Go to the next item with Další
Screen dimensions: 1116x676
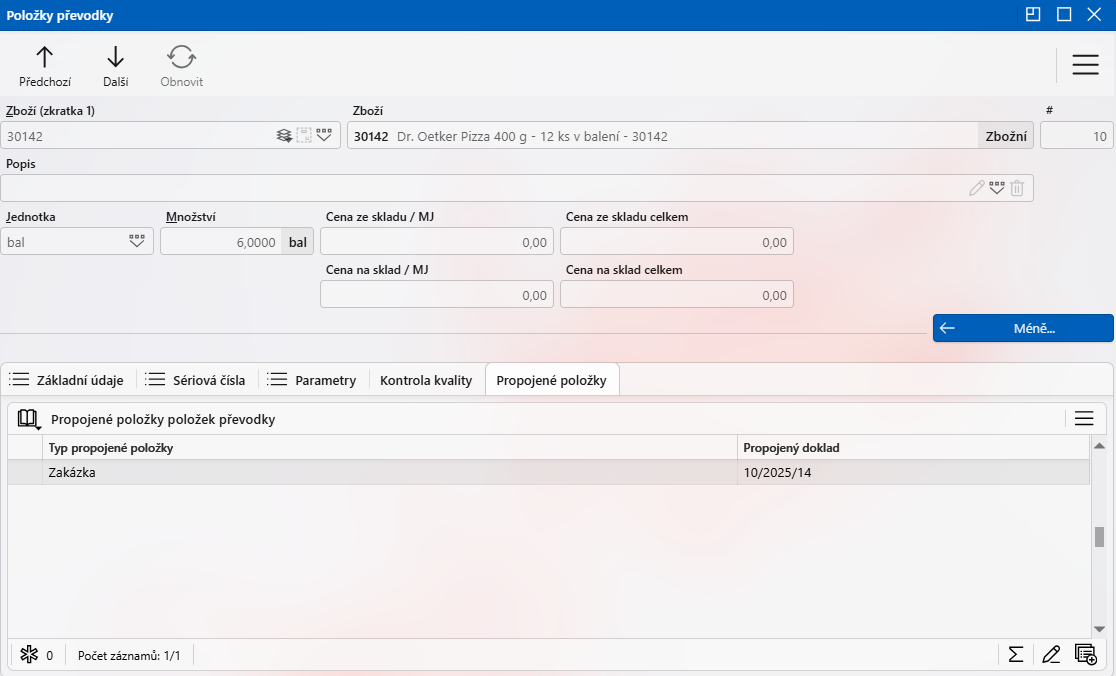coord(115,67)
